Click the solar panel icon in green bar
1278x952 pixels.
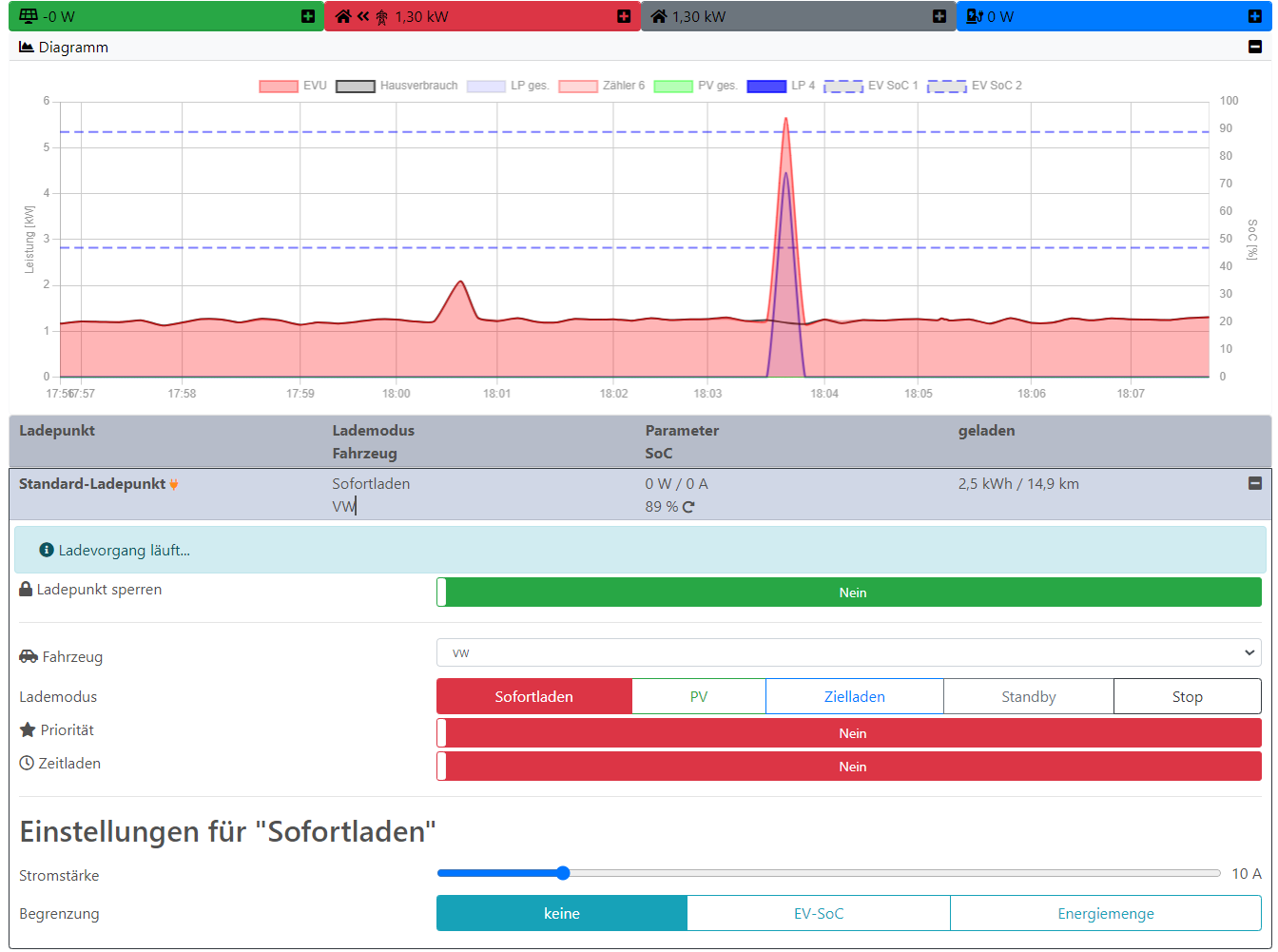[x=29, y=16]
